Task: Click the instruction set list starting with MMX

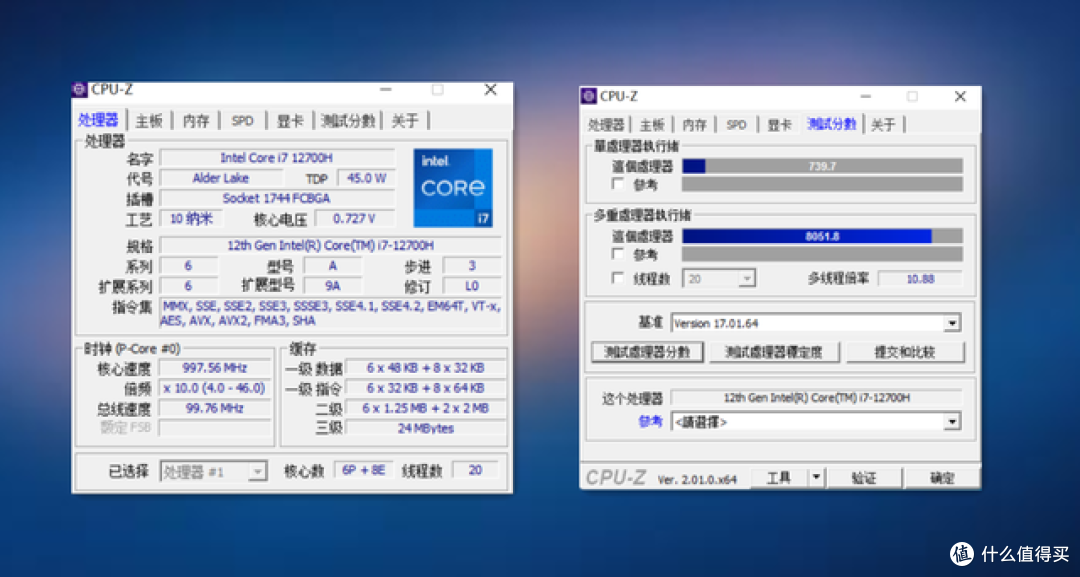Action: click(x=330, y=313)
